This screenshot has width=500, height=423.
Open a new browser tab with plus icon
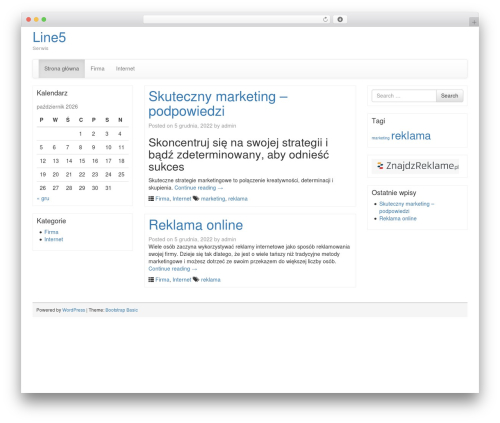(x=474, y=22)
